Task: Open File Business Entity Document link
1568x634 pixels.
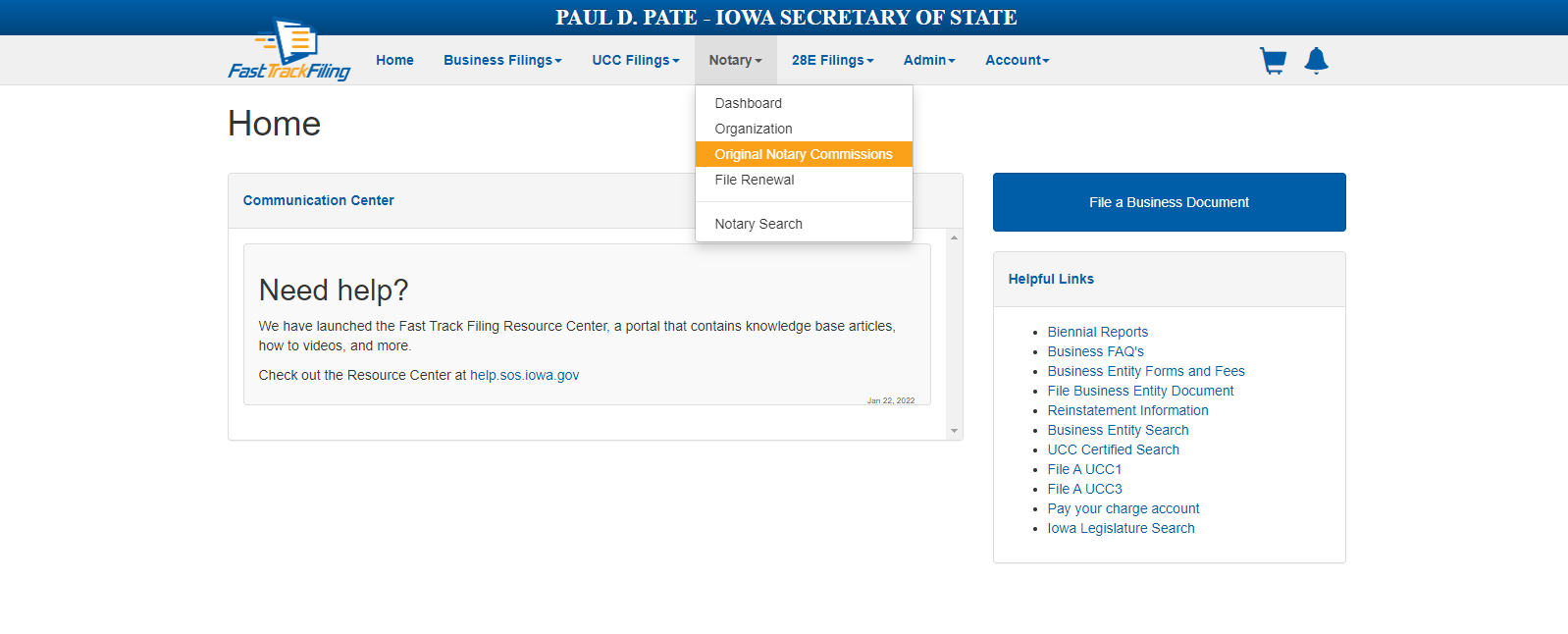Action: tap(1140, 391)
